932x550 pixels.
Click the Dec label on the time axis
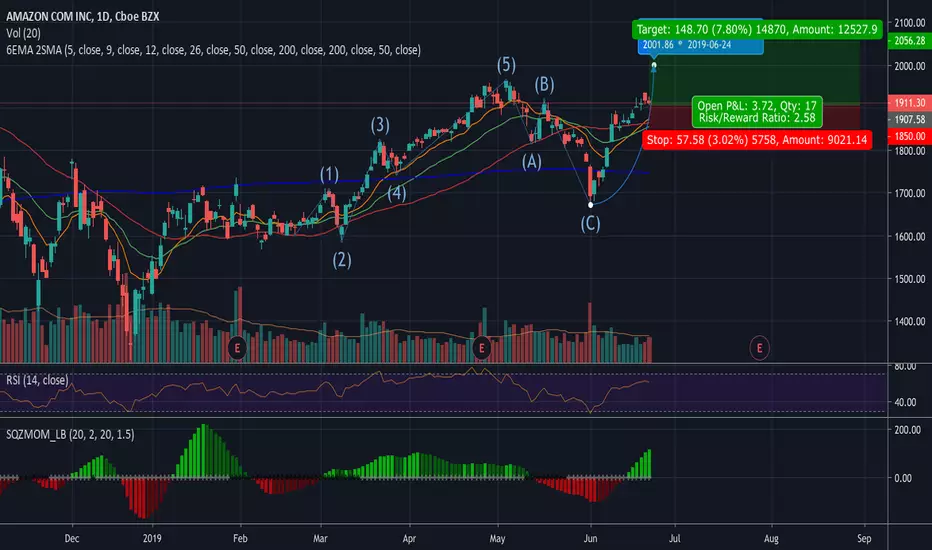pyautogui.click(x=72, y=539)
